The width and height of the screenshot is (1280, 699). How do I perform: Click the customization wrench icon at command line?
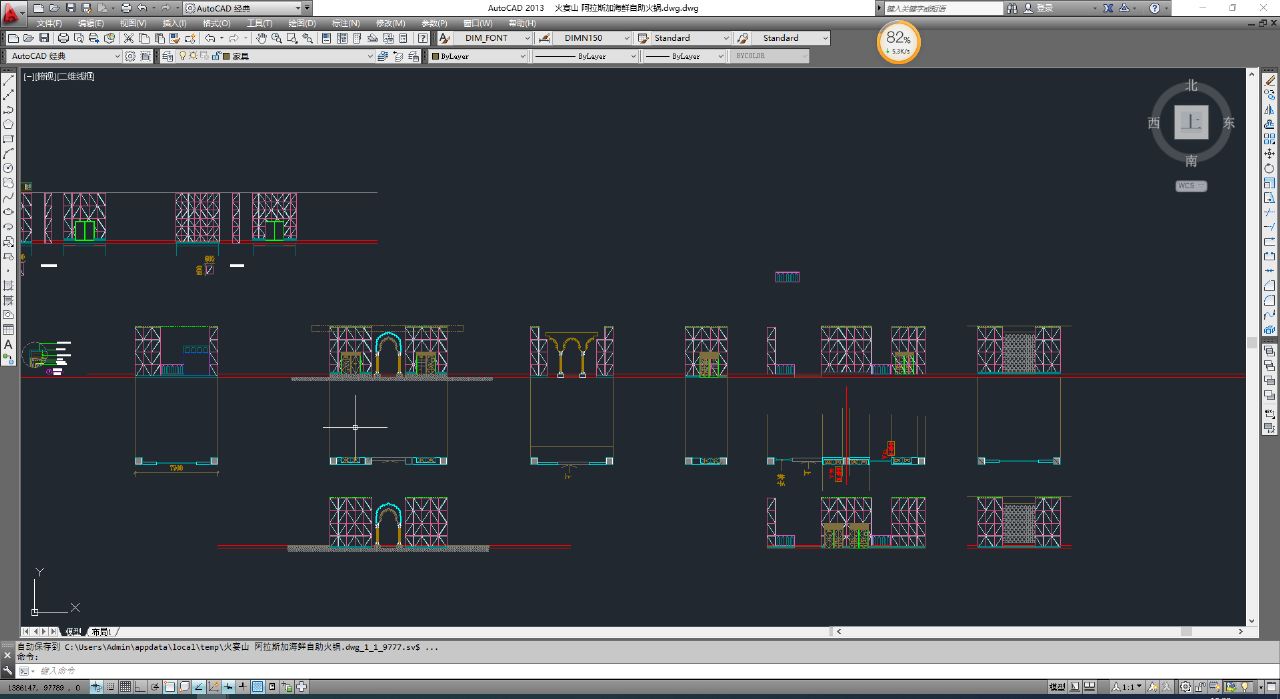8,670
